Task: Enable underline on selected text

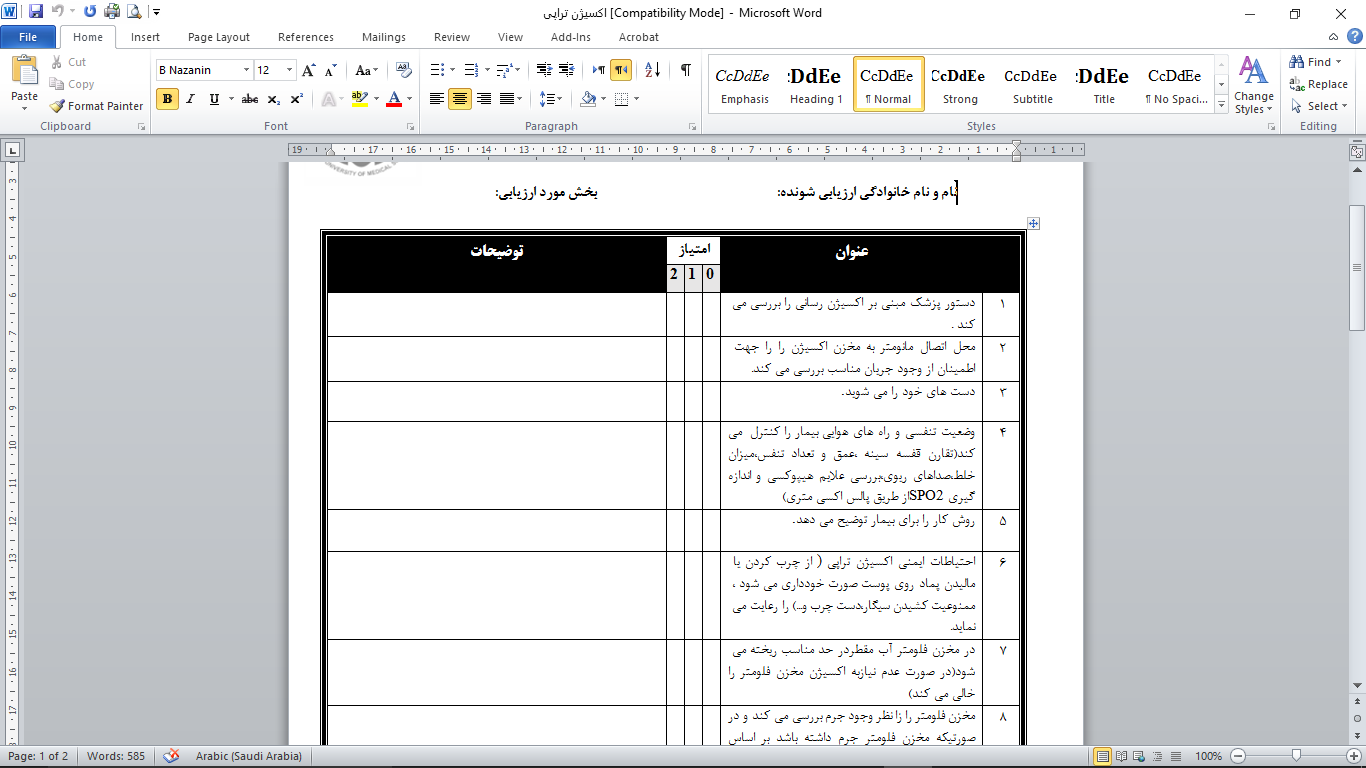Action: point(211,99)
